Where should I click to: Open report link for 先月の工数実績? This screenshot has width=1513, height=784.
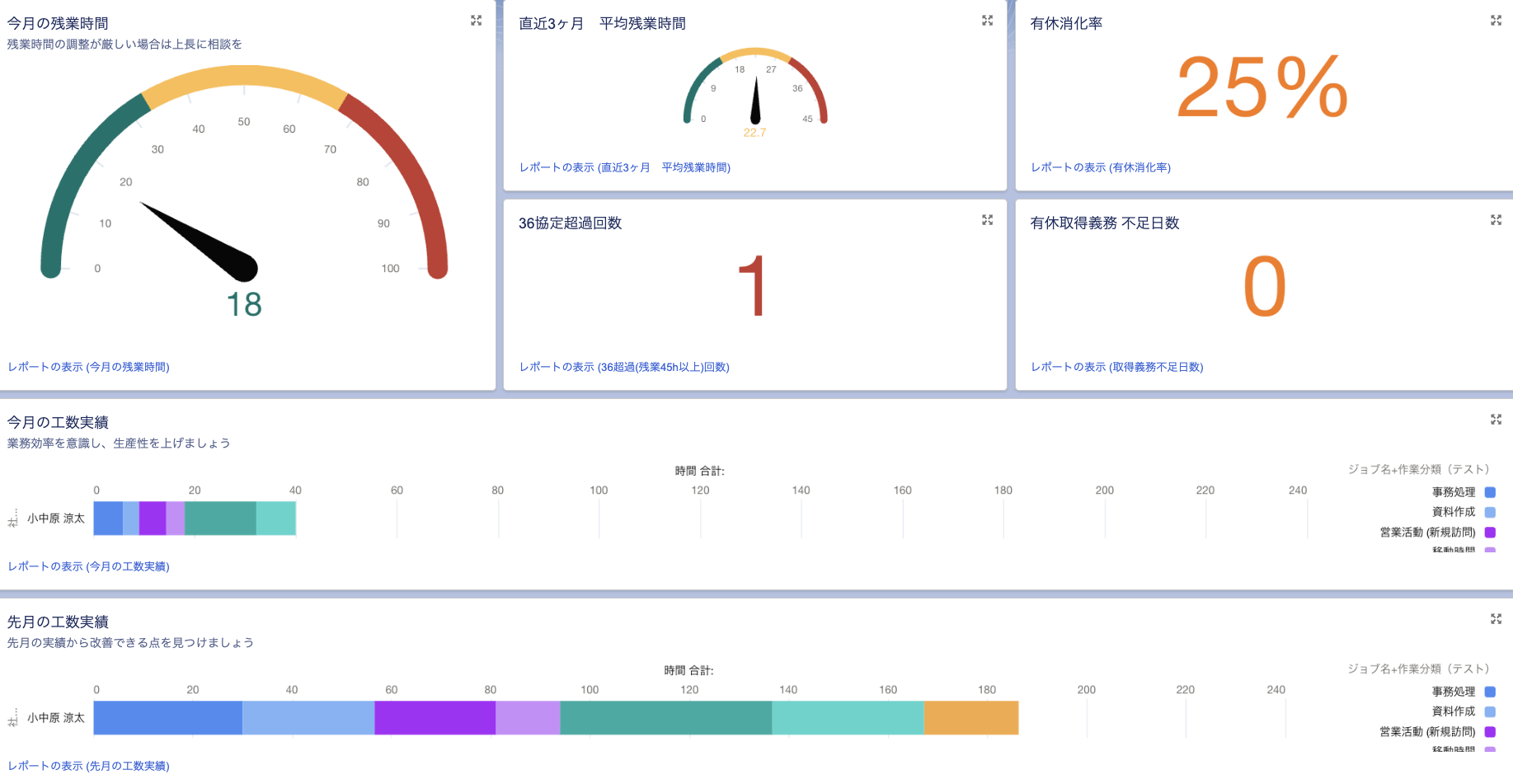(x=89, y=766)
